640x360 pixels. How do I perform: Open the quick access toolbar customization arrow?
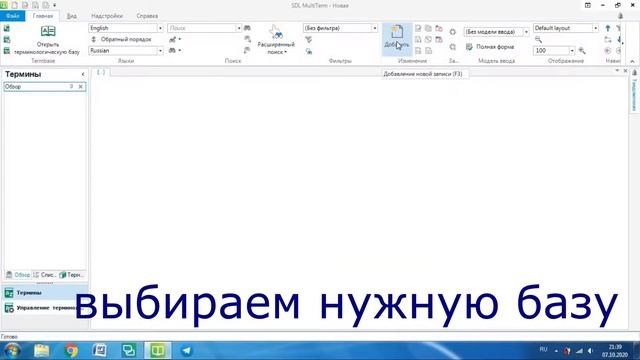tap(54, 5)
